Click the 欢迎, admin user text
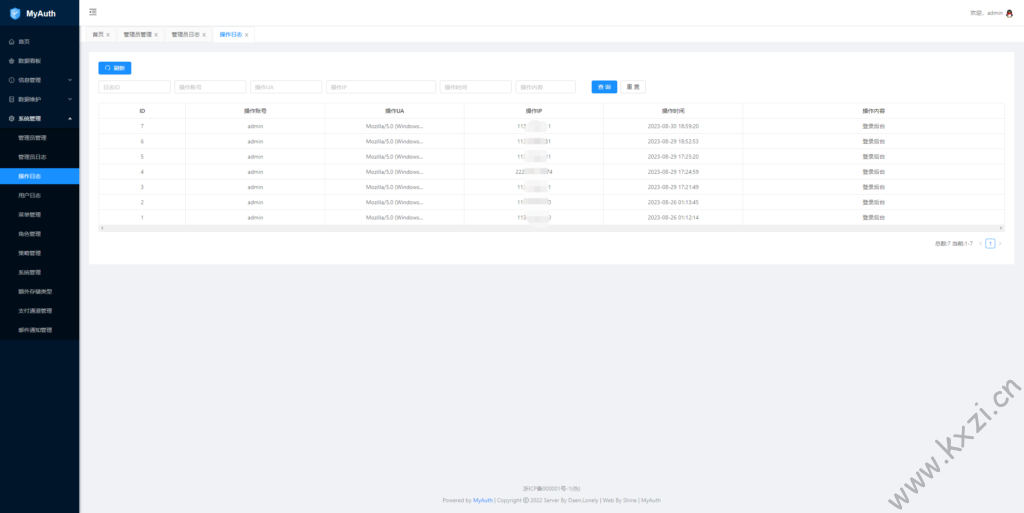Screen dimensions: 1024x513 986,13
